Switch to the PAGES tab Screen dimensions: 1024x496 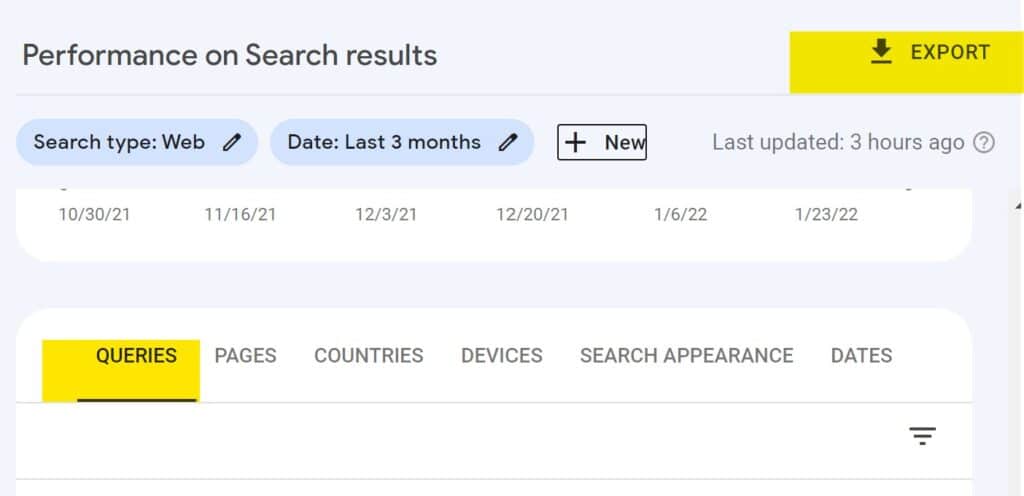246,356
